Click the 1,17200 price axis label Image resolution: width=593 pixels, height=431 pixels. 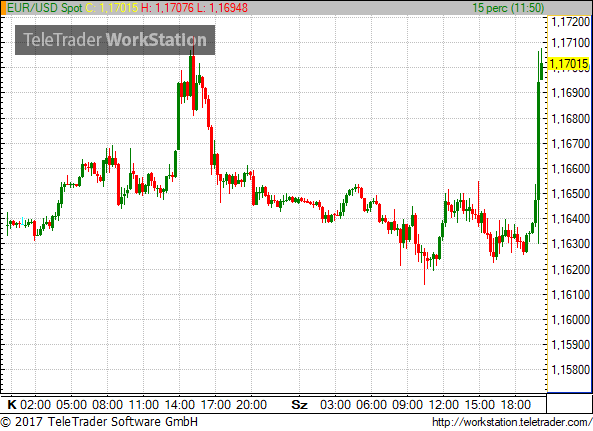tap(570, 22)
